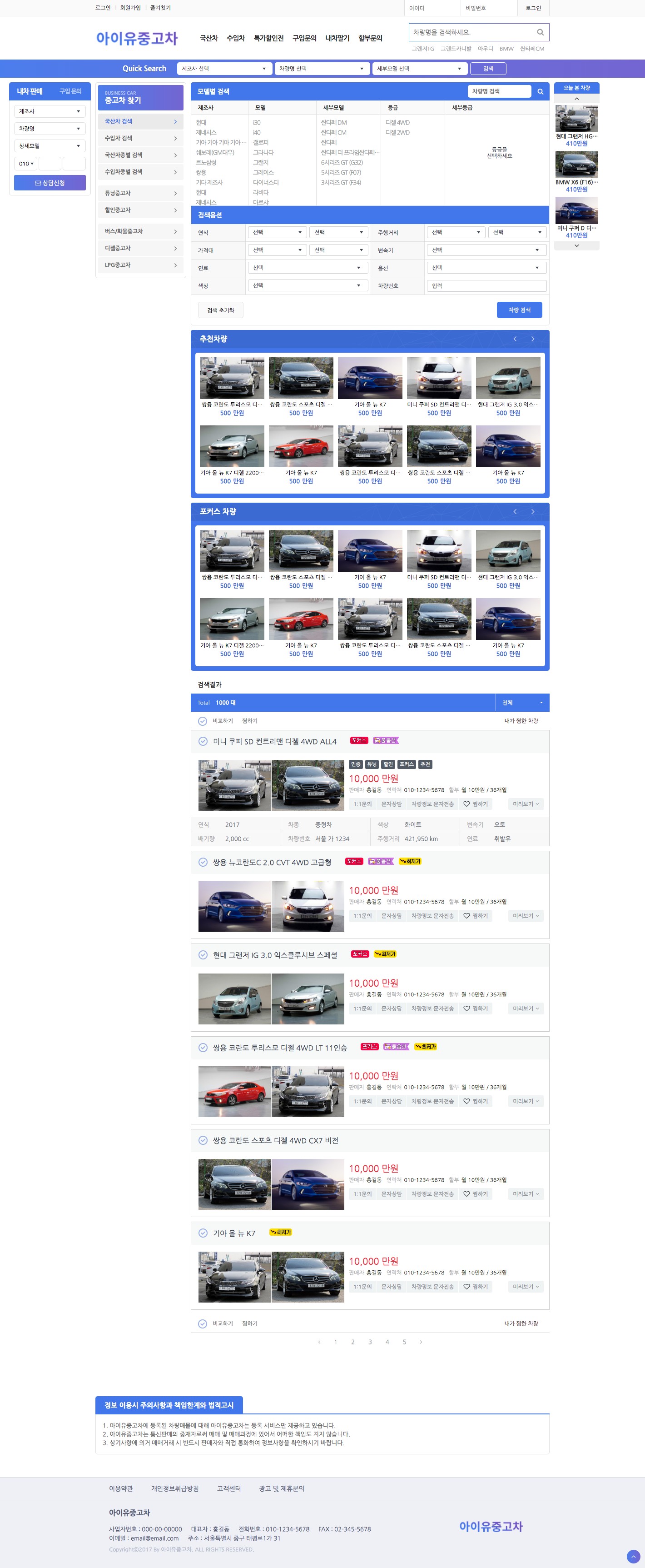Open phone prefix 010 dropdown
The image size is (645, 1568).
(x=25, y=164)
